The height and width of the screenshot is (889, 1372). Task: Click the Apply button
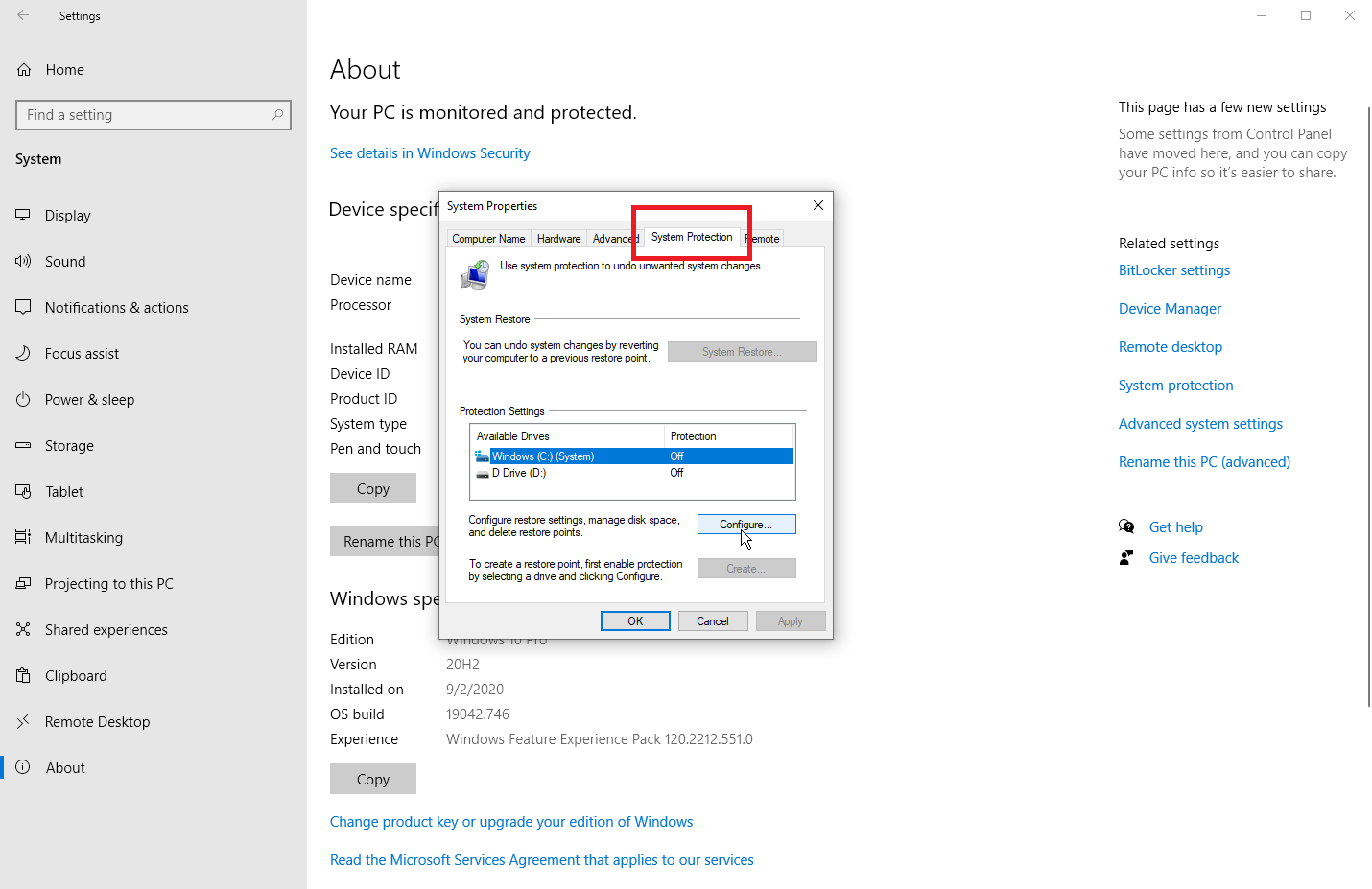791,621
